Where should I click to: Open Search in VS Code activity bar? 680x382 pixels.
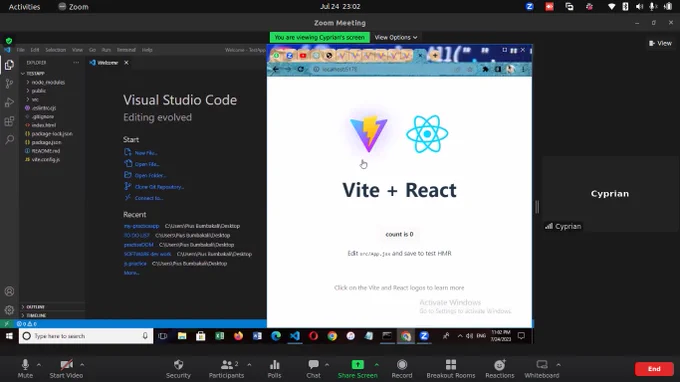[9, 140]
